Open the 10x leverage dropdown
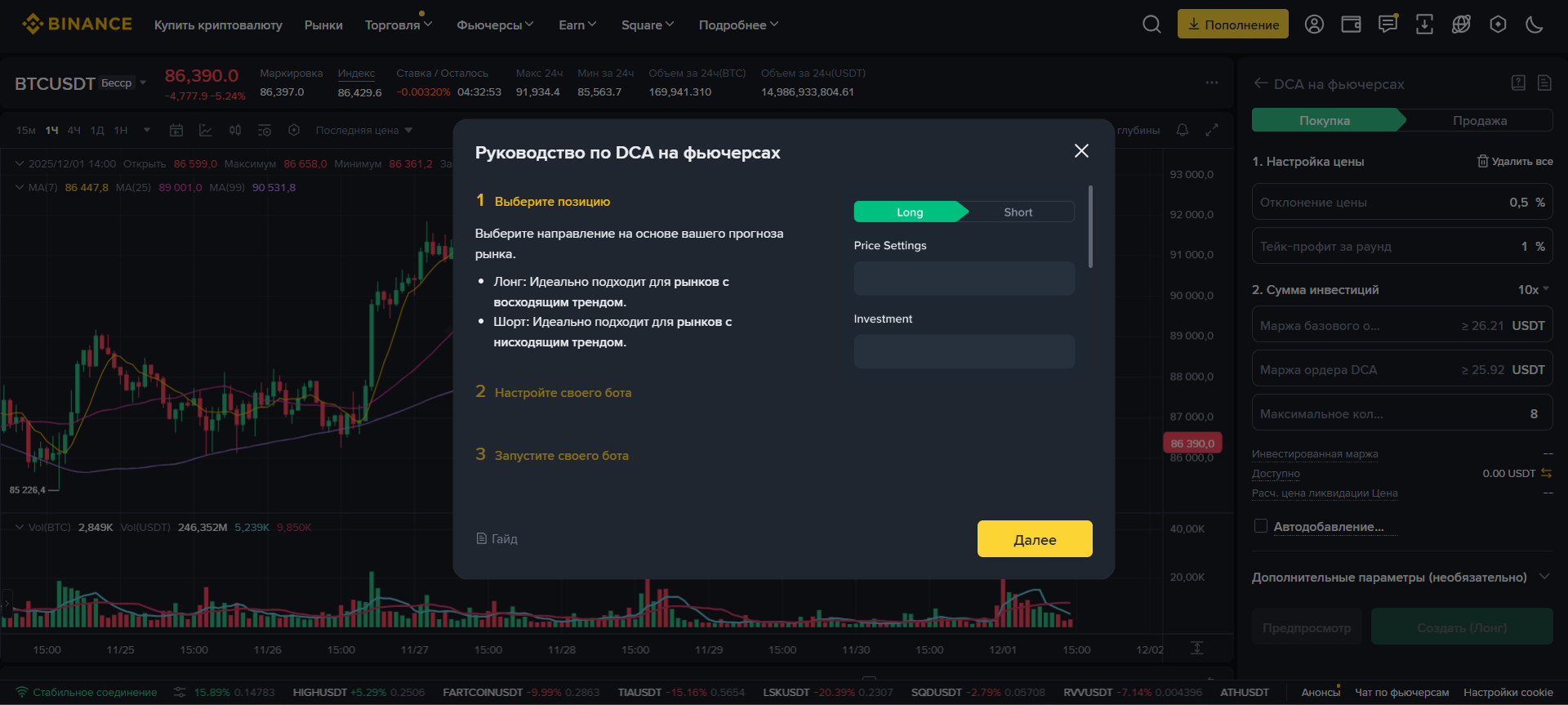This screenshot has height=705, width=1568. [x=1533, y=290]
